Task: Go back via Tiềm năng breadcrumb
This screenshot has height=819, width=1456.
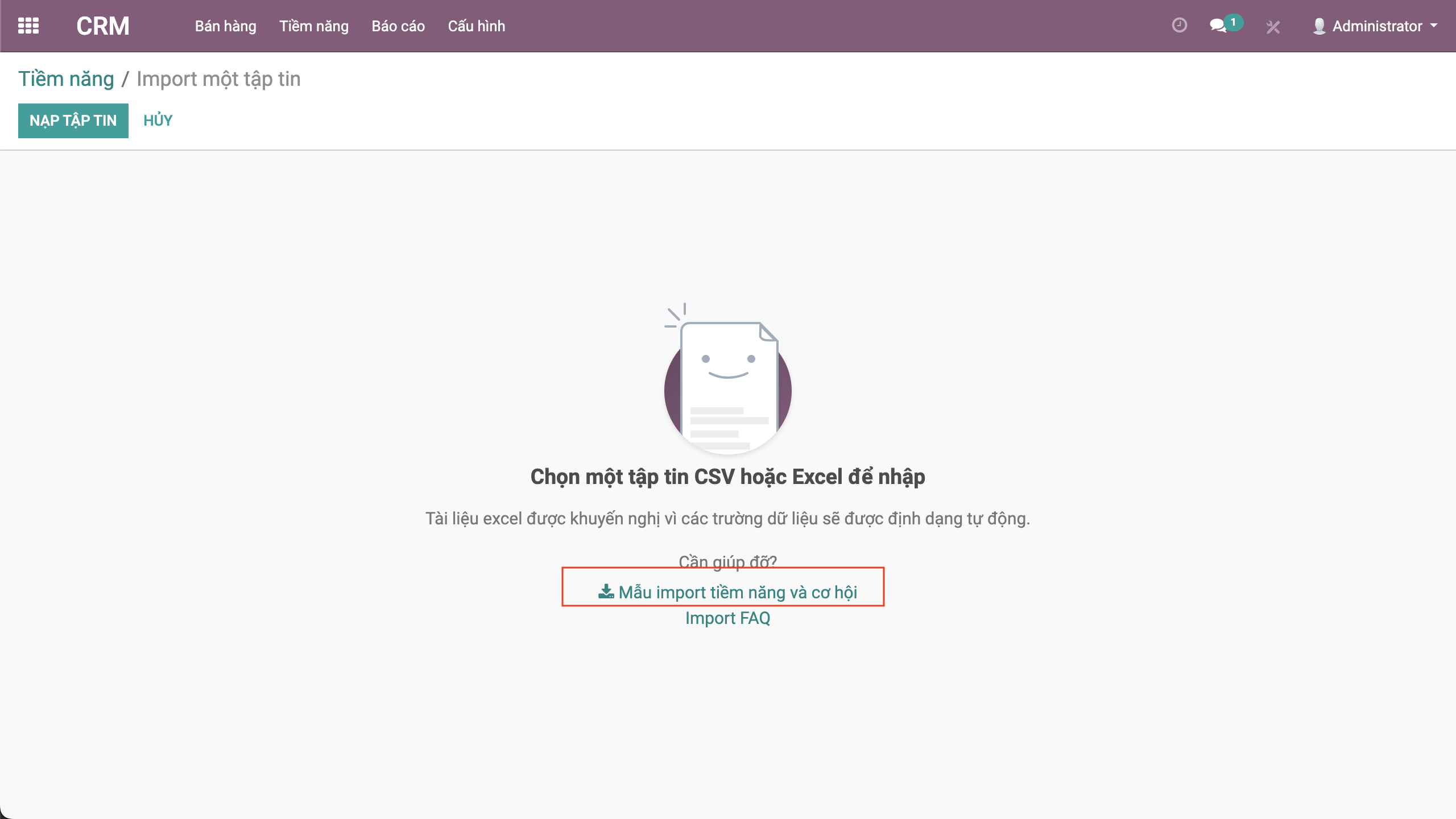Action: (66, 78)
